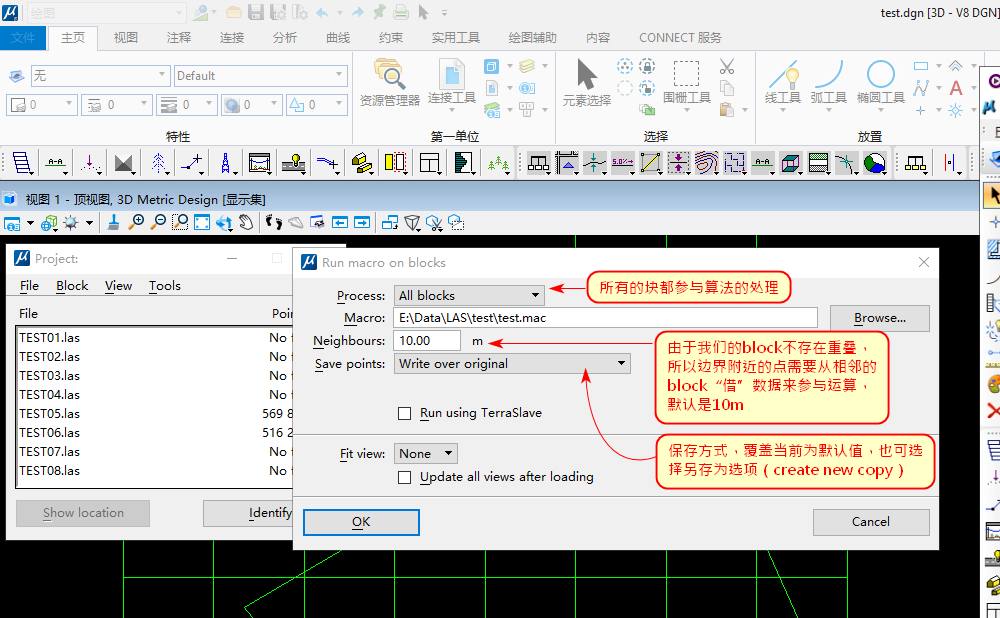The width and height of the screenshot is (1000, 618).
Task: Click the save floppy disk icon in title bar
Action: (256, 12)
